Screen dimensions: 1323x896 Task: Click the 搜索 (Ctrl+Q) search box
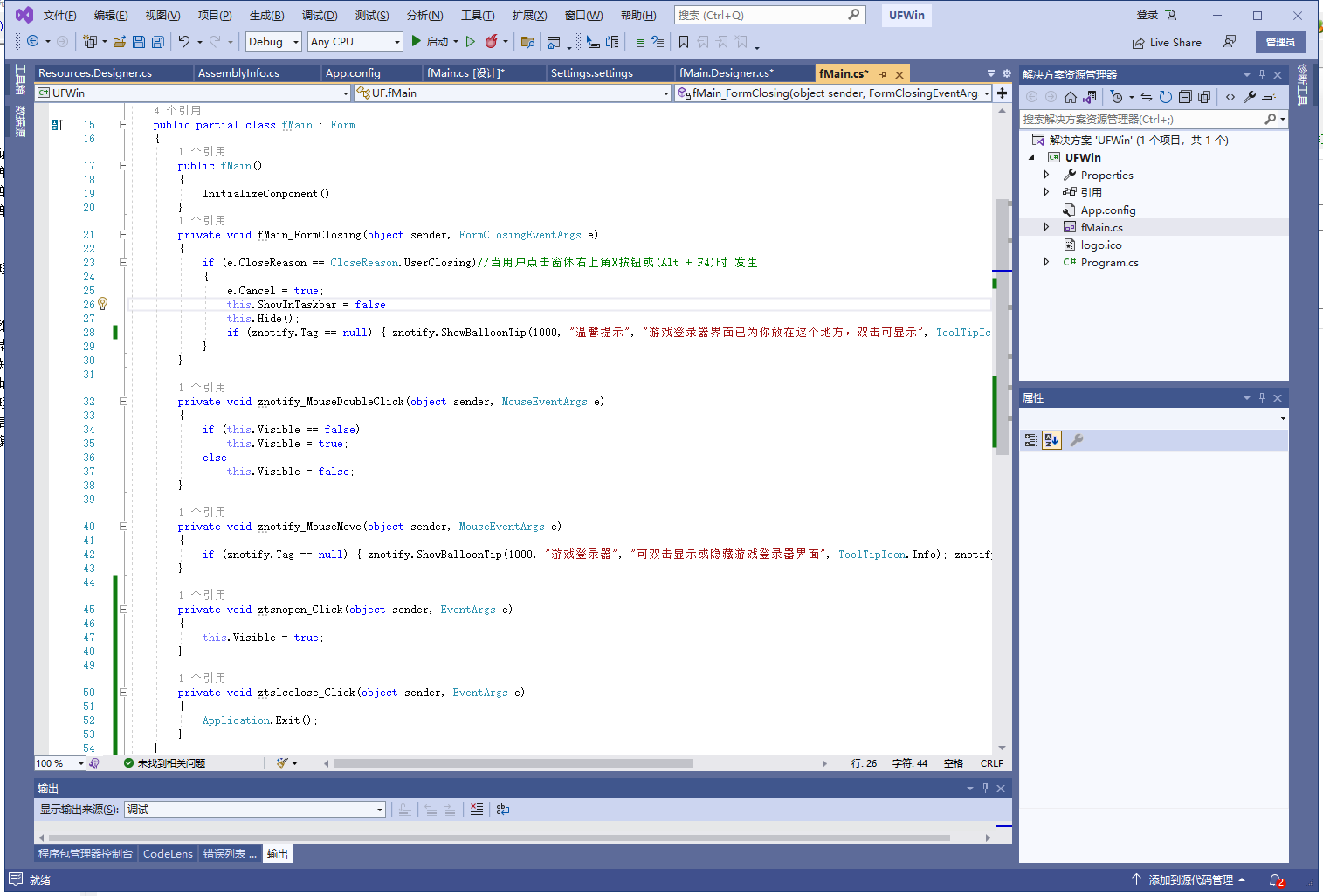[x=769, y=15]
